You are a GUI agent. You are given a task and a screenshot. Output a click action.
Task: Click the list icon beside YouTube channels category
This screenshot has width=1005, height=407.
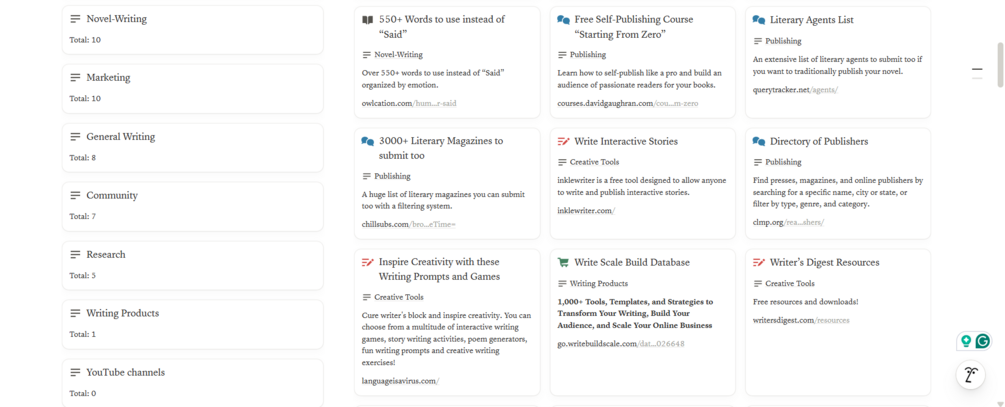(75, 372)
